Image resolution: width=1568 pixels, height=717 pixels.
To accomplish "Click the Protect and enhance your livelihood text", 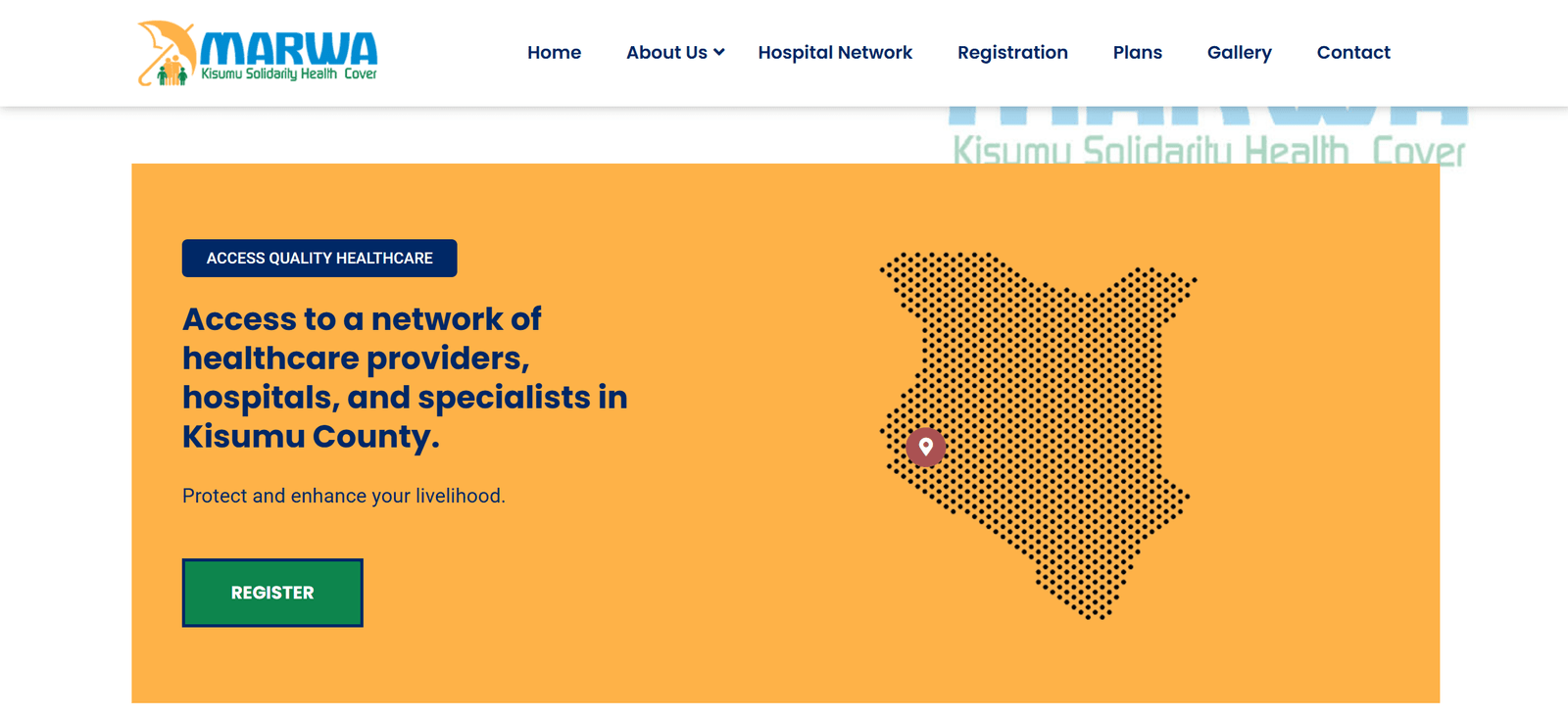I will click(344, 496).
